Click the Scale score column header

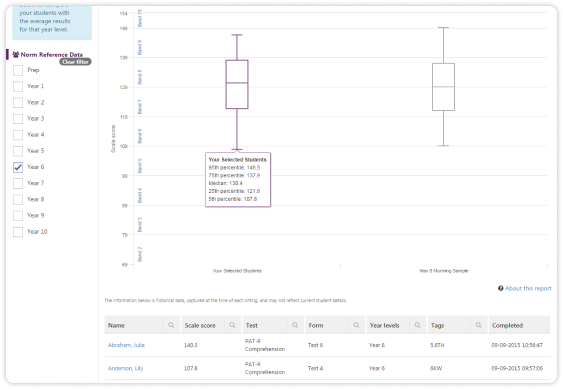click(x=200, y=325)
